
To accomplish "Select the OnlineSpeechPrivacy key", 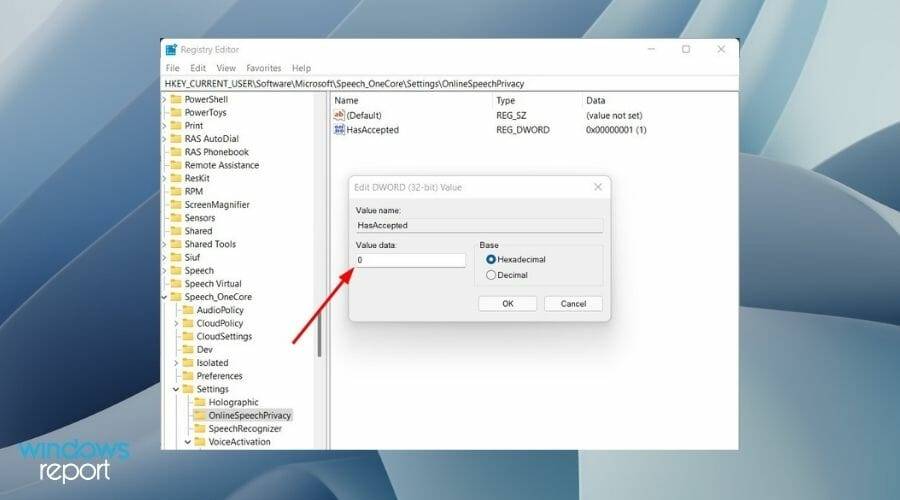I will coord(249,416).
